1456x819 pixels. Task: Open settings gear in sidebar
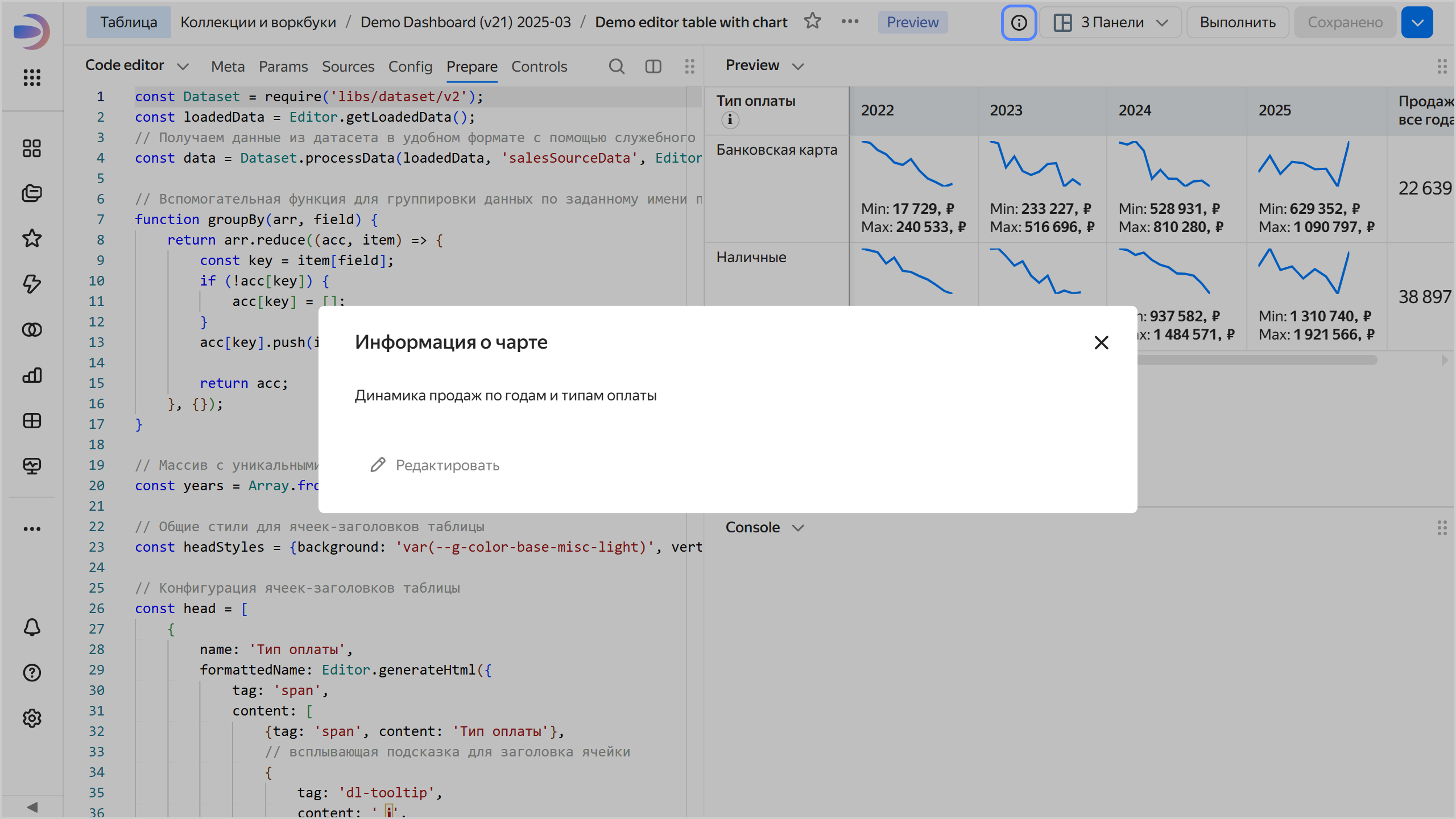tap(32, 718)
